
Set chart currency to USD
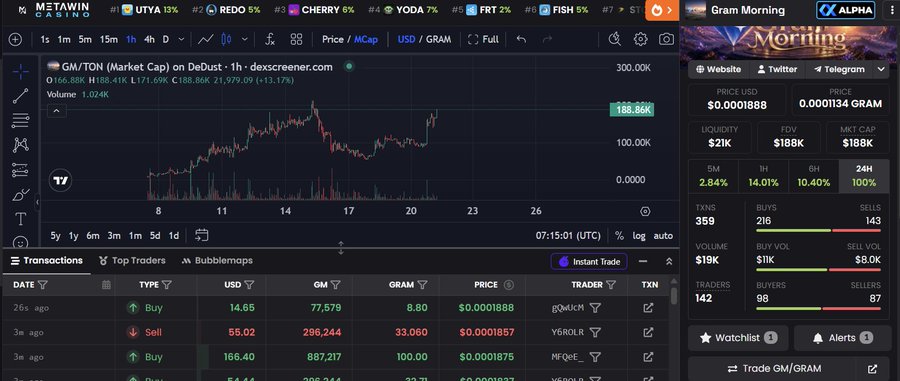(x=406, y=40)
